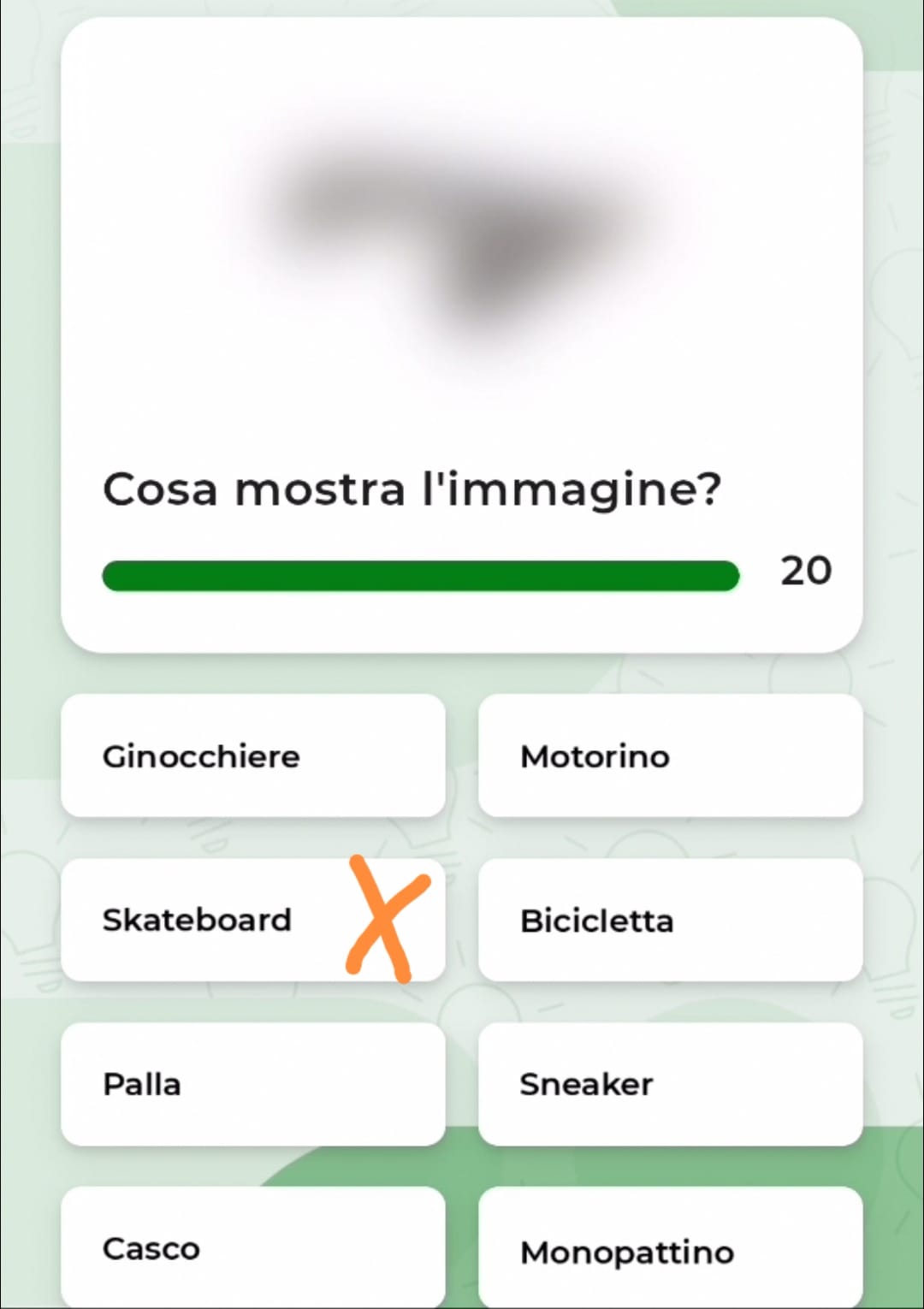Click the question text 'Cosa mostra l'immagine?'
924x1309 pixels.
tap(412, 490)
